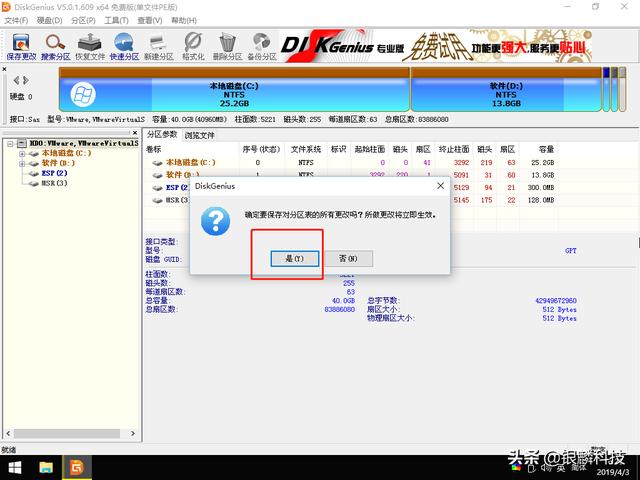640x480 pixels.
Task: Select the 恢复文件 recover files icon
Action: [90, 47]
